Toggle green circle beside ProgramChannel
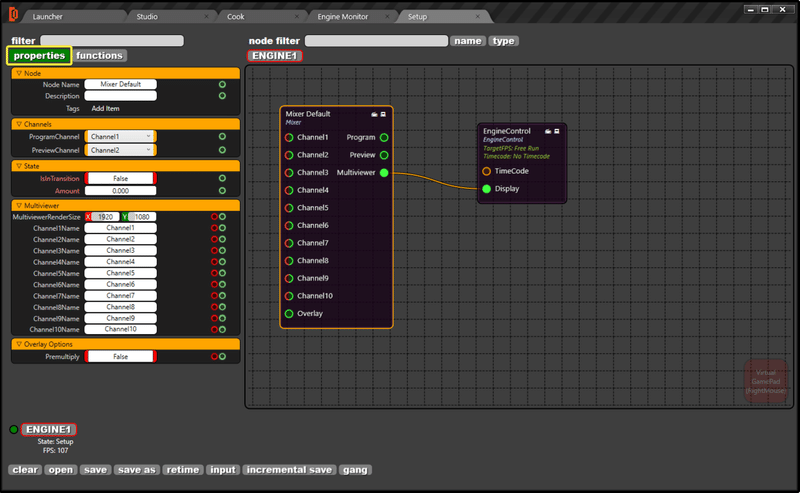Viewport: 800px width, 493px height. coord(222,136)
